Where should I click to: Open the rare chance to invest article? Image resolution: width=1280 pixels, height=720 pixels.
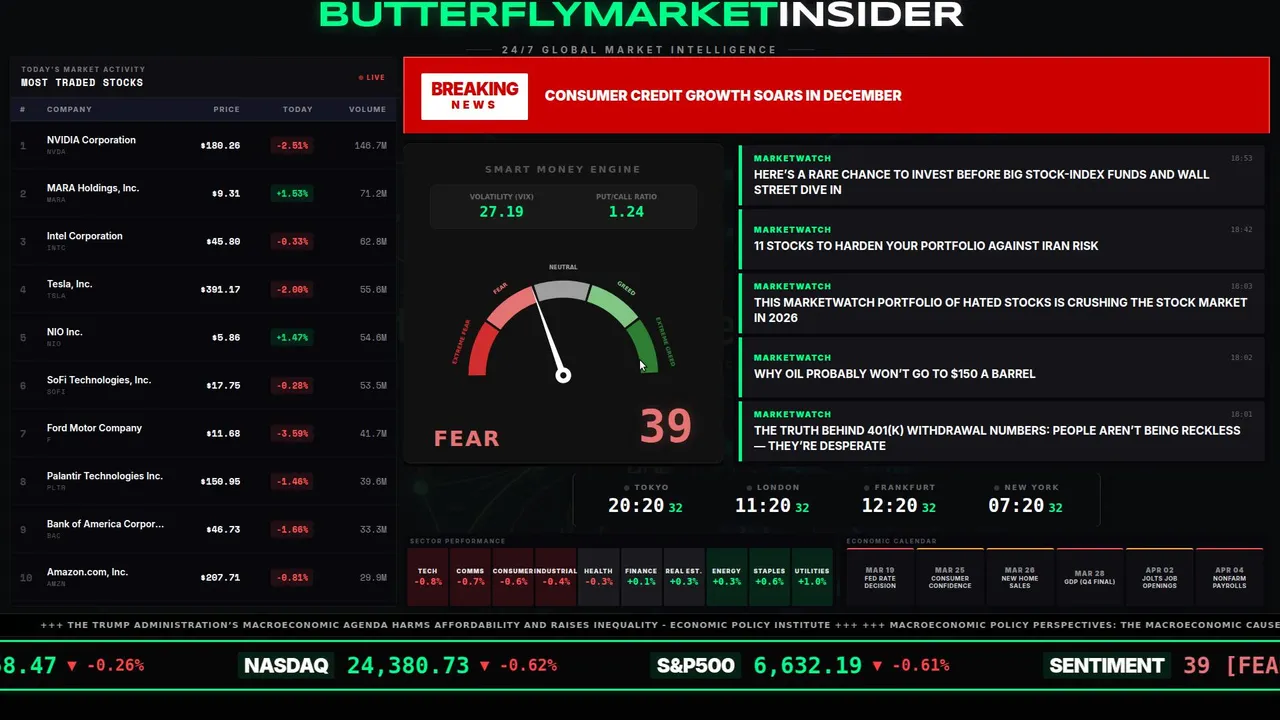click(x=1002, y=175)
